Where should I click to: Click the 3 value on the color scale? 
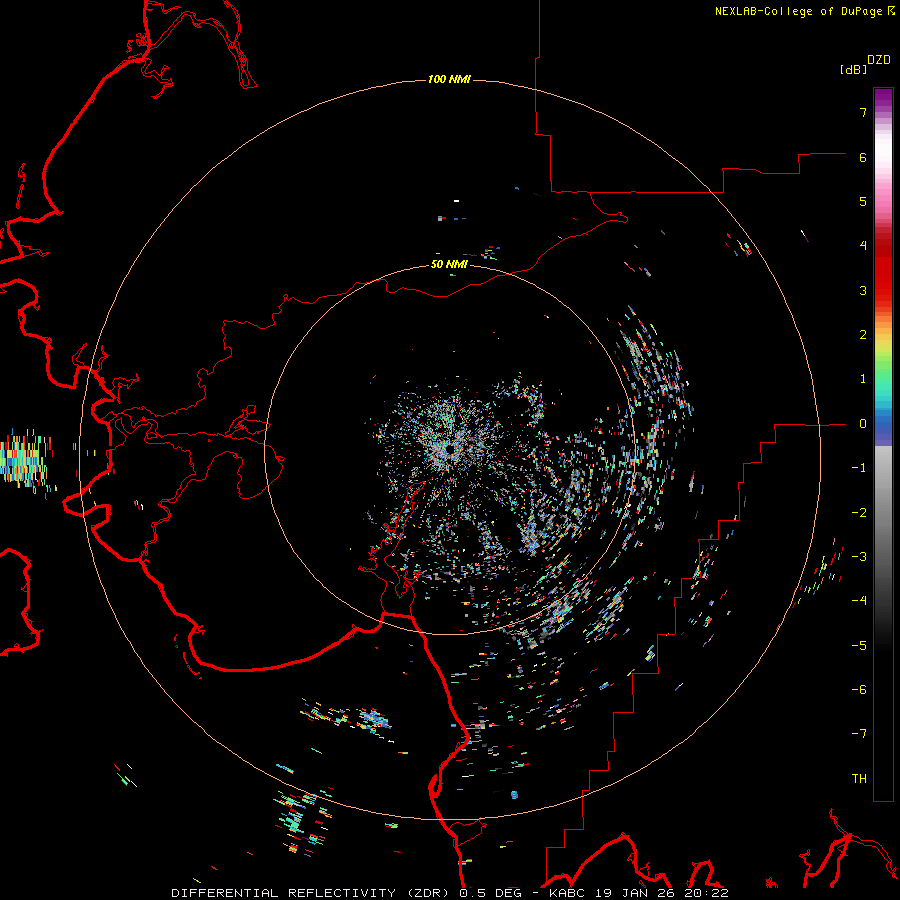(x=863, y=290)
